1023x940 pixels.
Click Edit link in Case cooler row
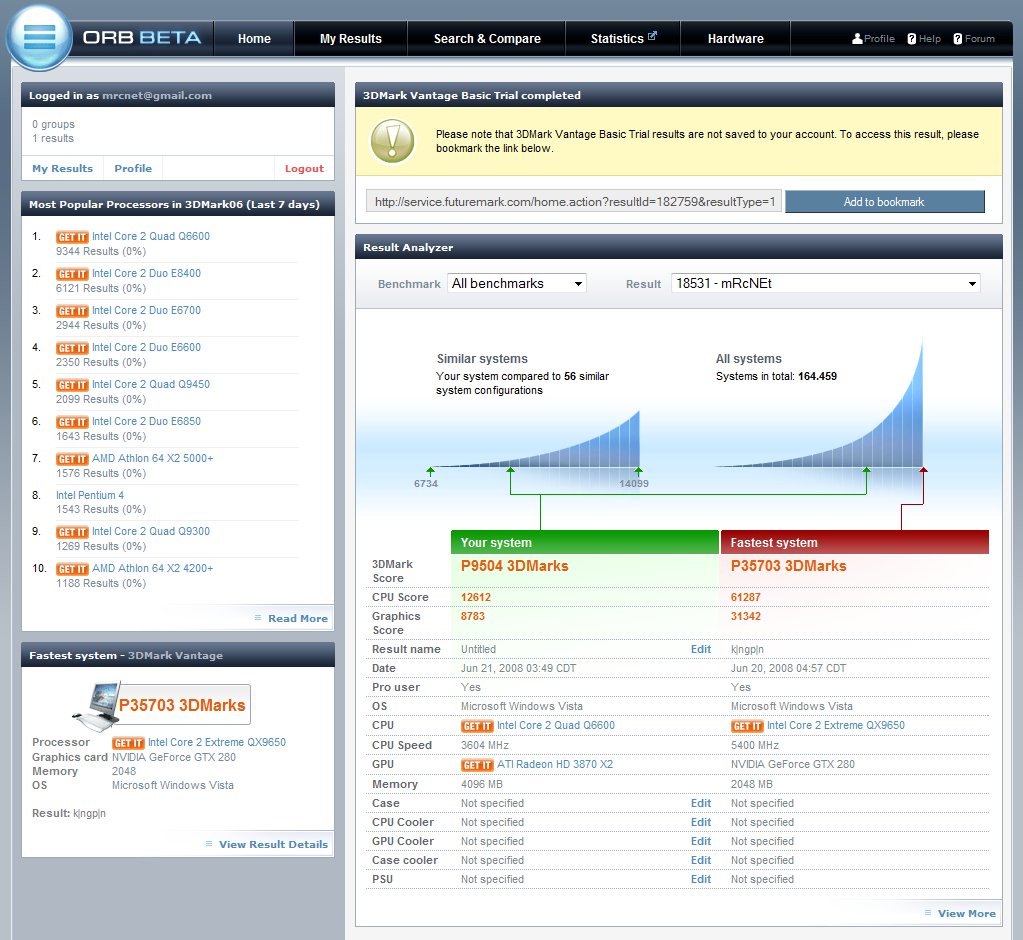tap(701, 860)
